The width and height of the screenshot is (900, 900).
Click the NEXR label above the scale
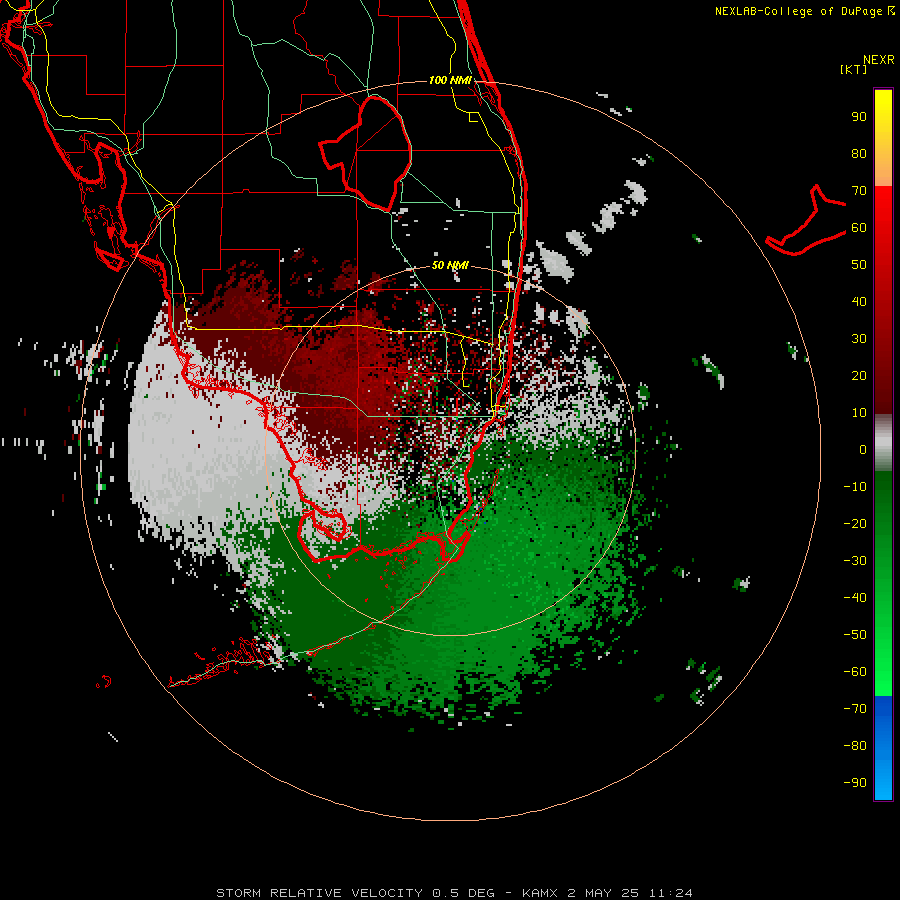coord(878,60)
